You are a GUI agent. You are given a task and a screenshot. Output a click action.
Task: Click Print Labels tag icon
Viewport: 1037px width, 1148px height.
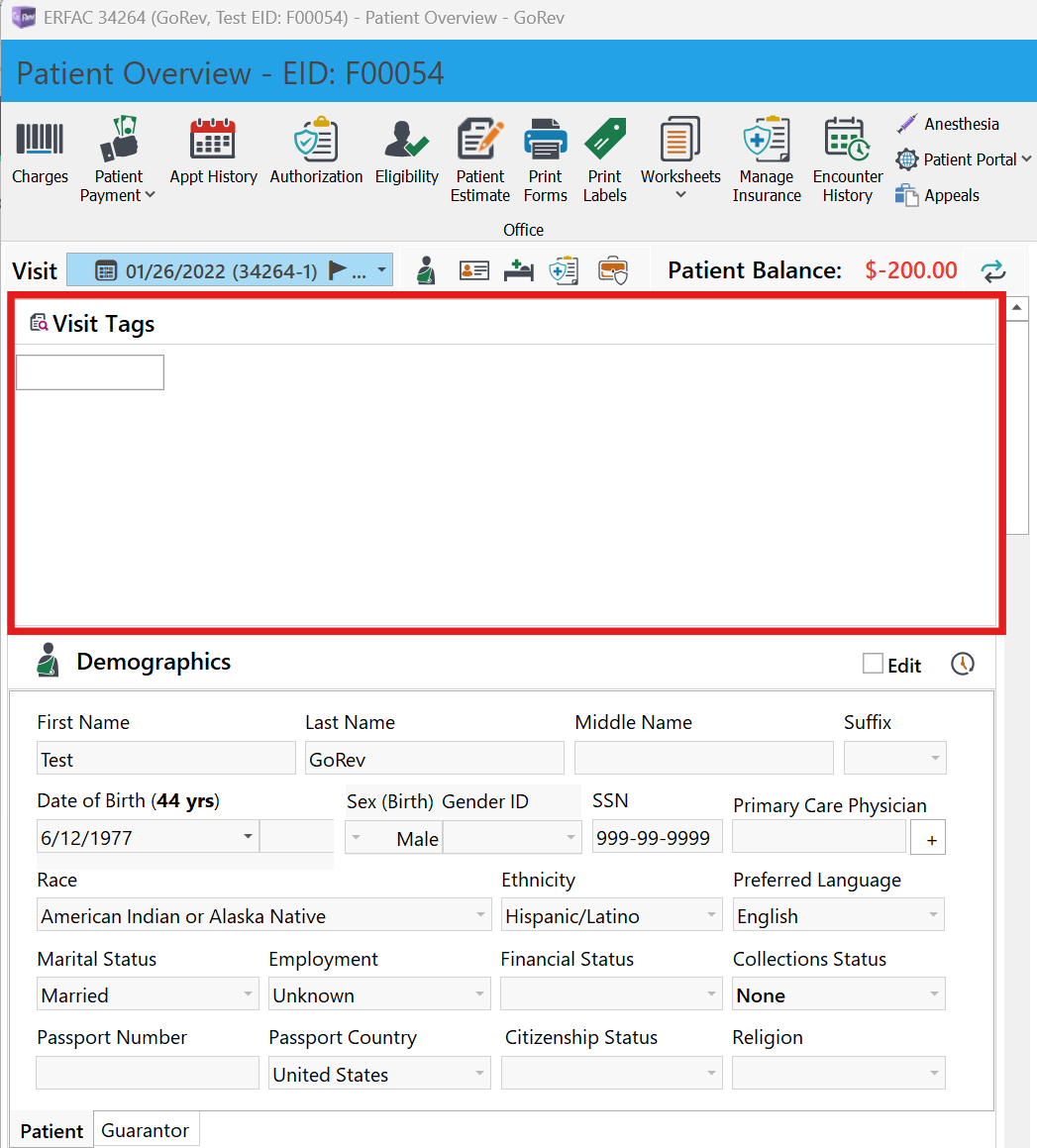click(x=605, y=139)
